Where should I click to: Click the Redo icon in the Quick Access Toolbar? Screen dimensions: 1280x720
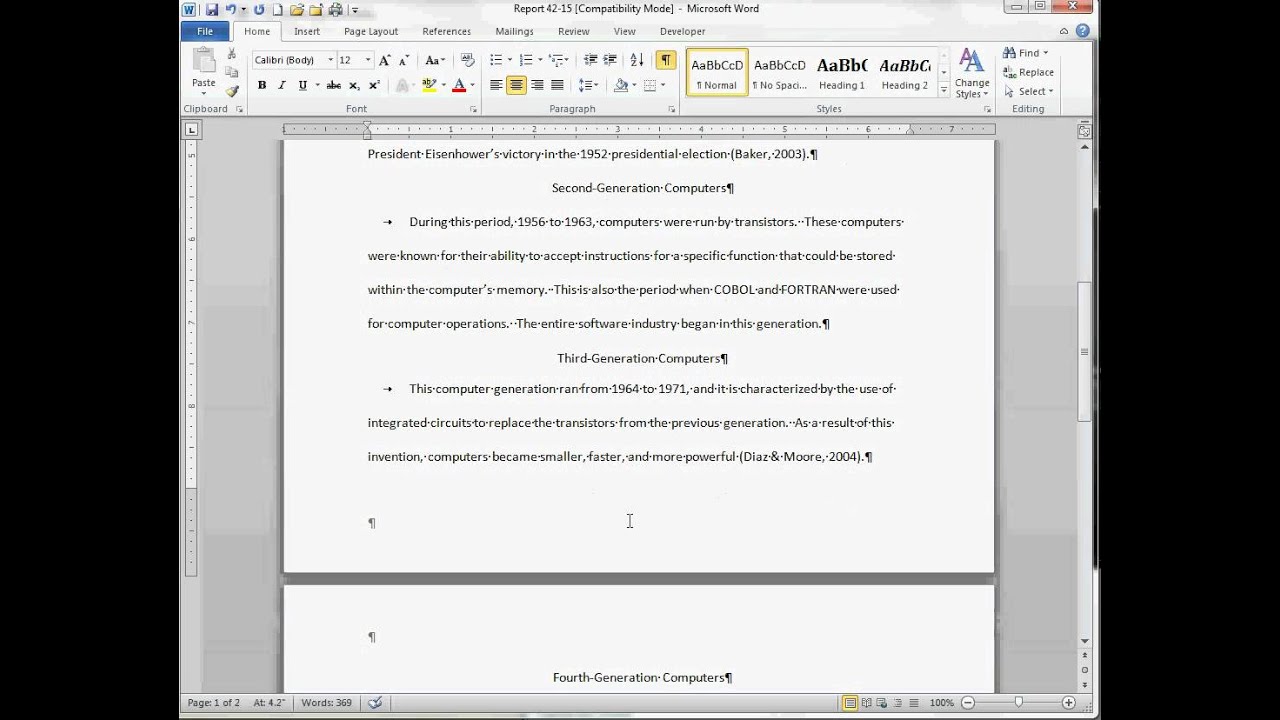pos(259,10)
